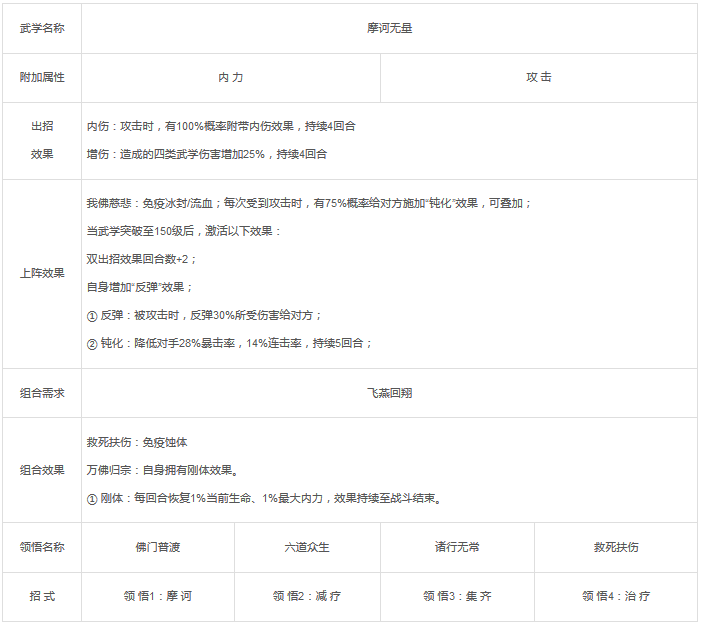Click the 增伤 effect description line
Viewport: 702px width, 628px height.
click(207, 154)
